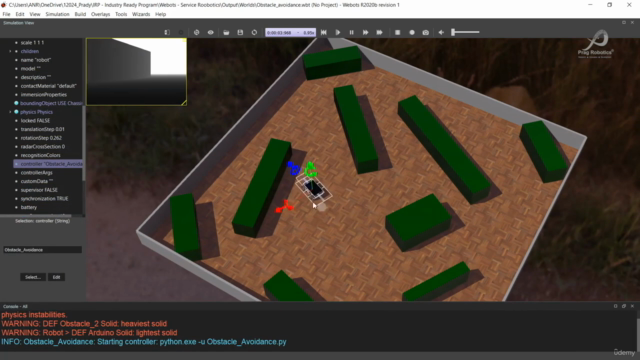Open the View menu
This screenshot has width=640, height=360.
35,14
